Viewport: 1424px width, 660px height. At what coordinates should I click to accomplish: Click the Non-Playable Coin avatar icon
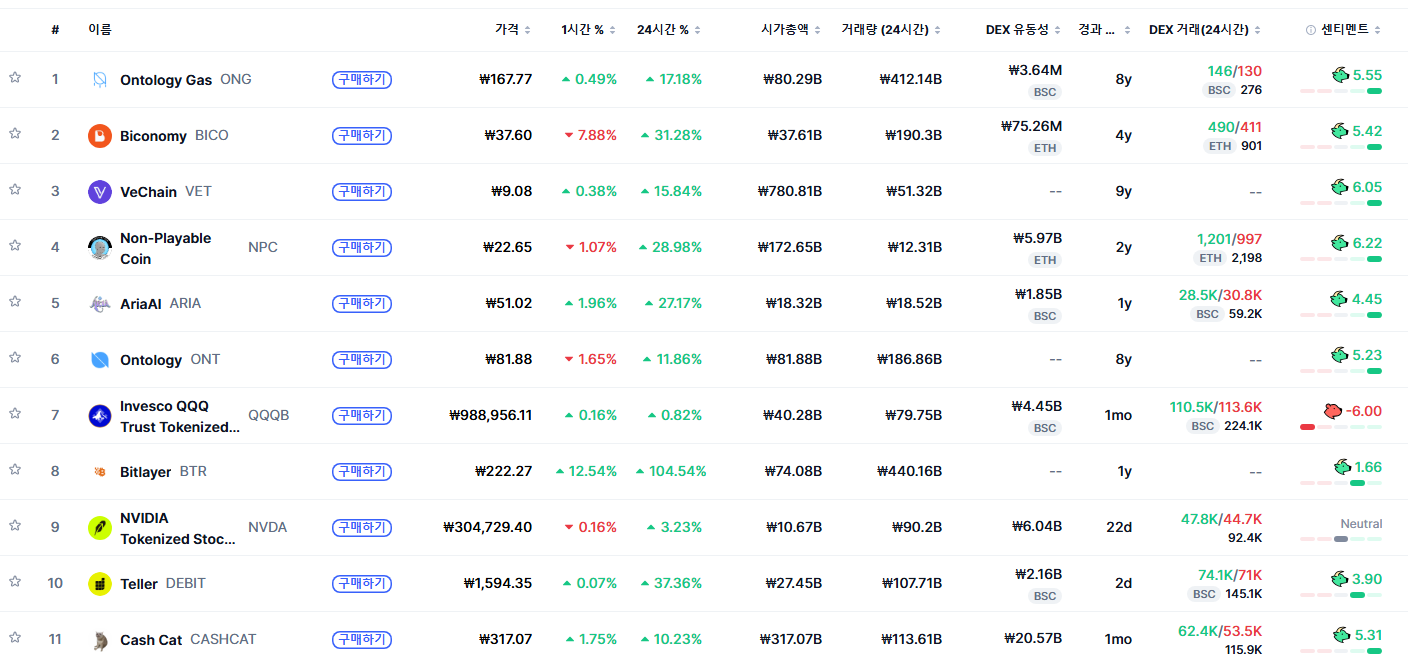click(99, 248)
